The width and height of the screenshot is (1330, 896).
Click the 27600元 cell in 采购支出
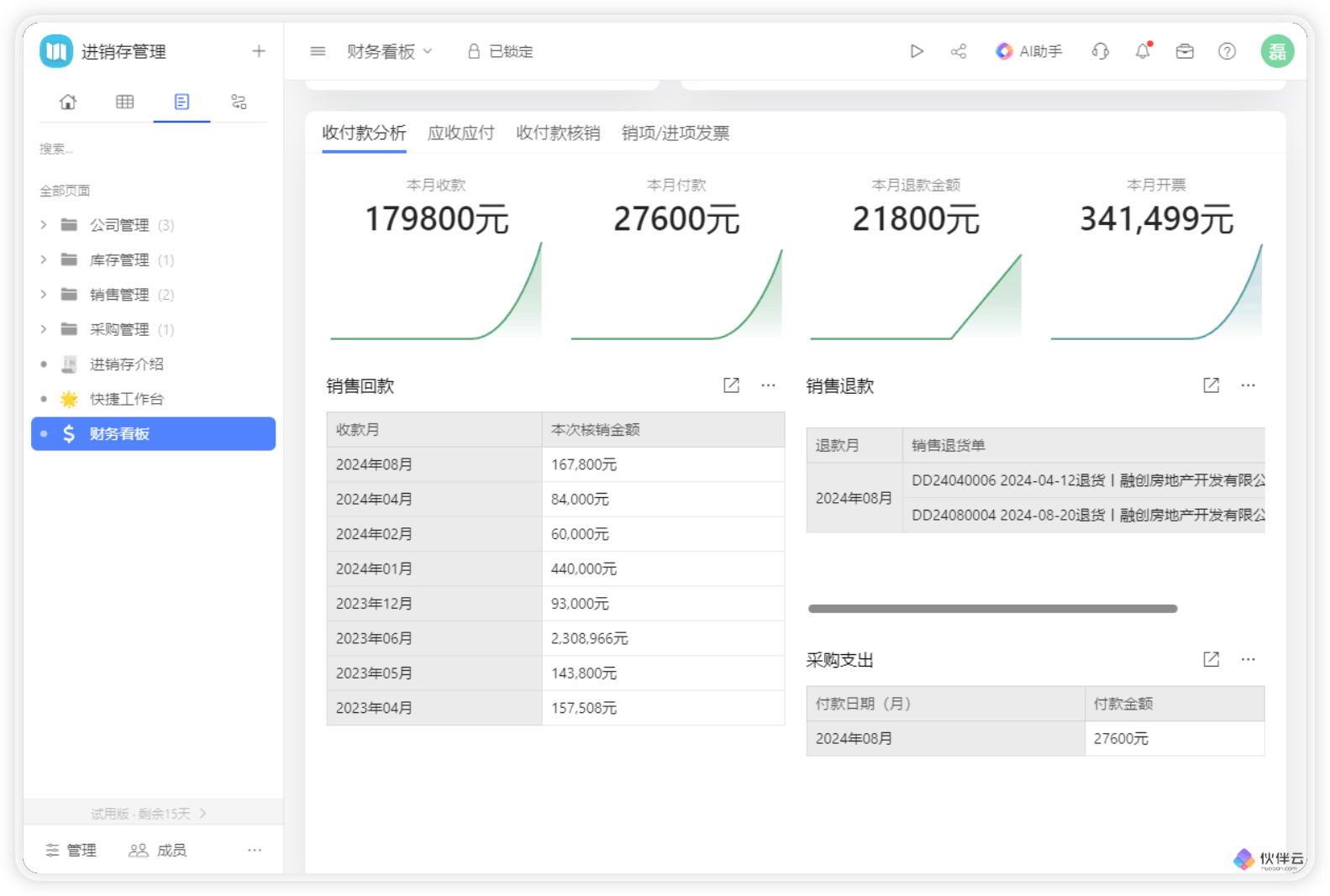click(x=1175, y=738)
